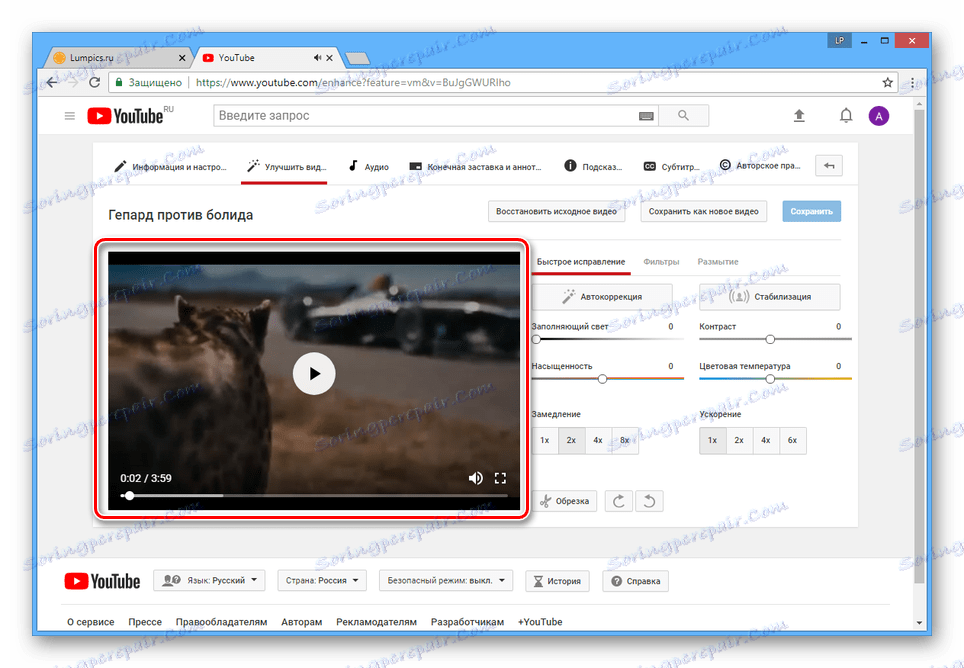Set Ускорение to 1x
The image size is (964, 668).
(x=713, y=441)
